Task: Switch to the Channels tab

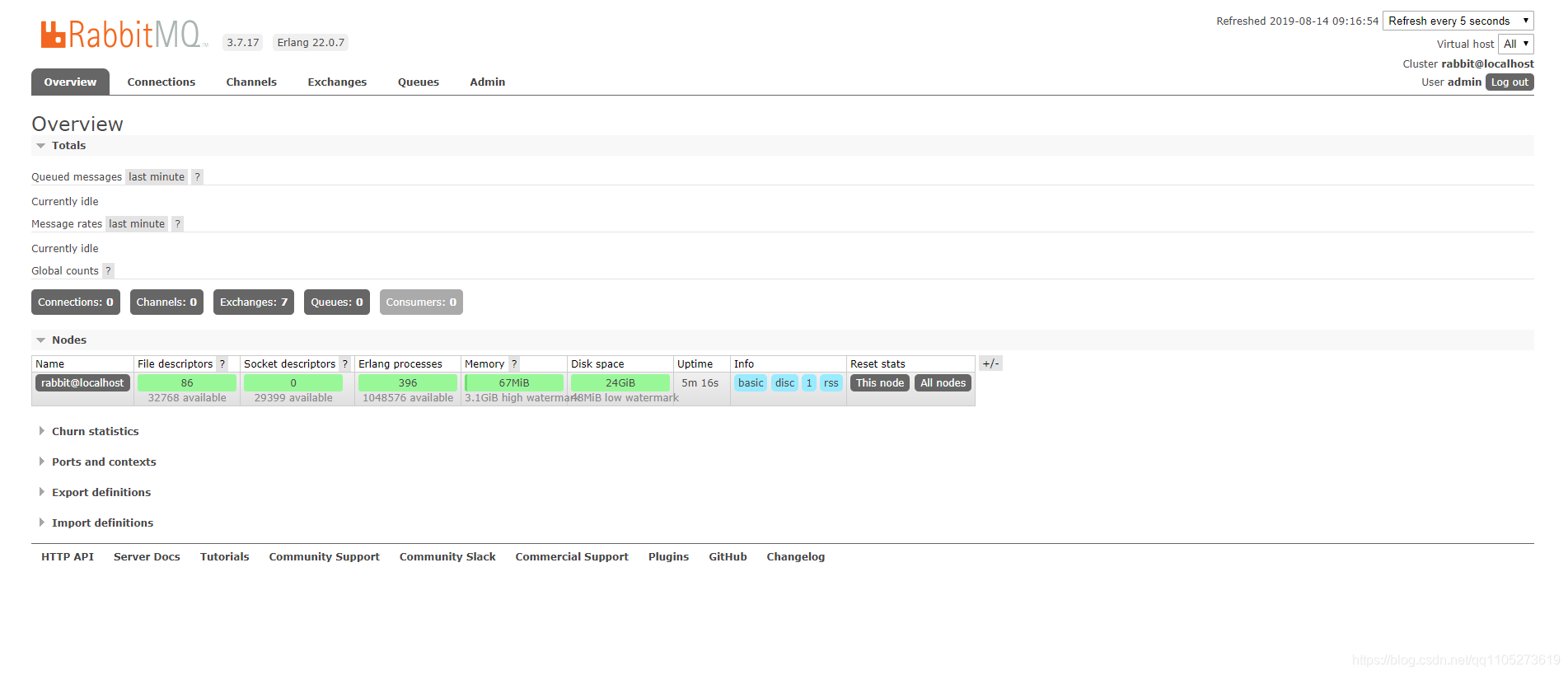Action: [x=251, y=82]
